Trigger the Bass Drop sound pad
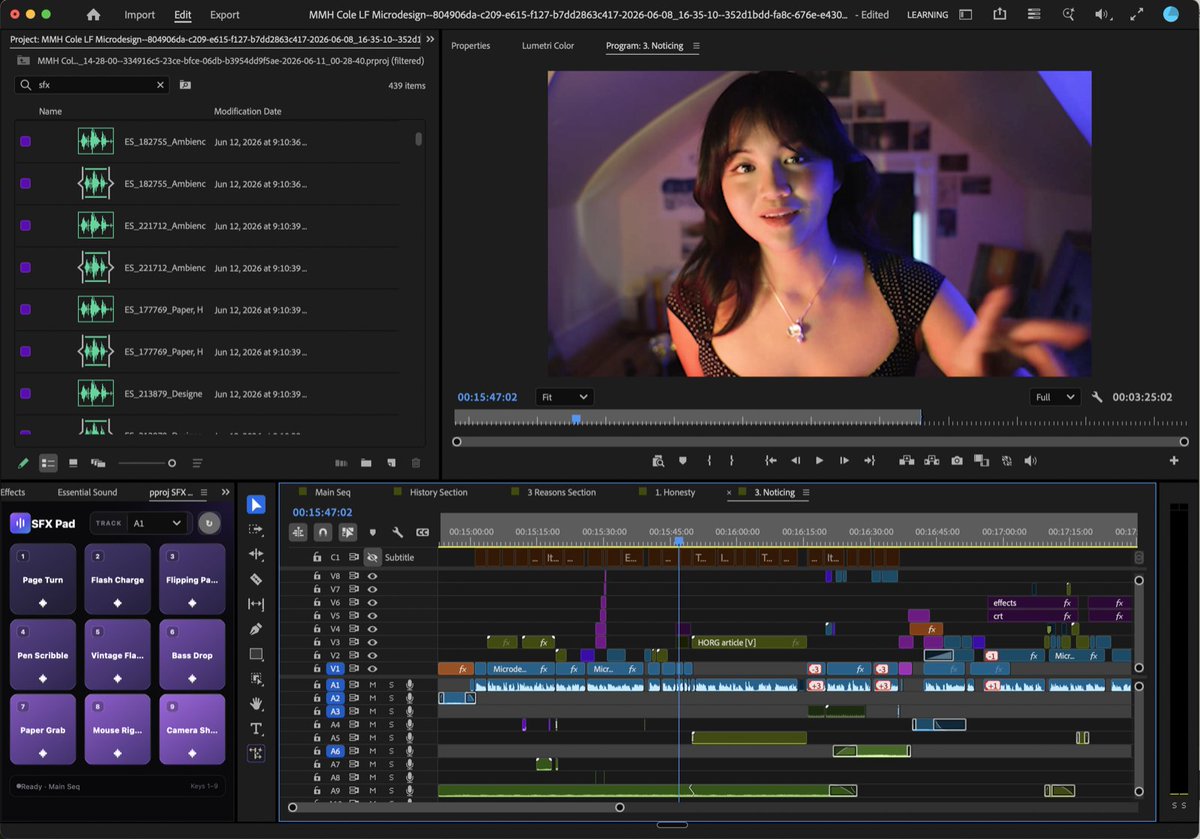The height and width of the screenshot is (839, 1200). (192, 656)
